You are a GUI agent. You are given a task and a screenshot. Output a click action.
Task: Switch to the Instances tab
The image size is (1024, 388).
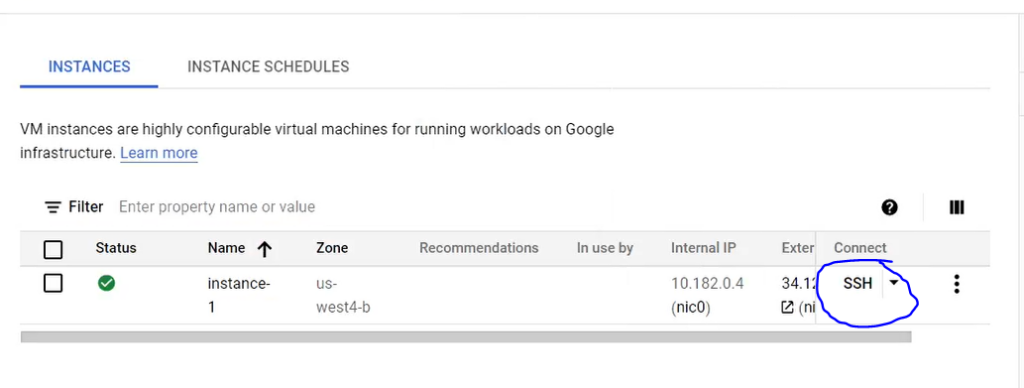click(x=89, y=67)
